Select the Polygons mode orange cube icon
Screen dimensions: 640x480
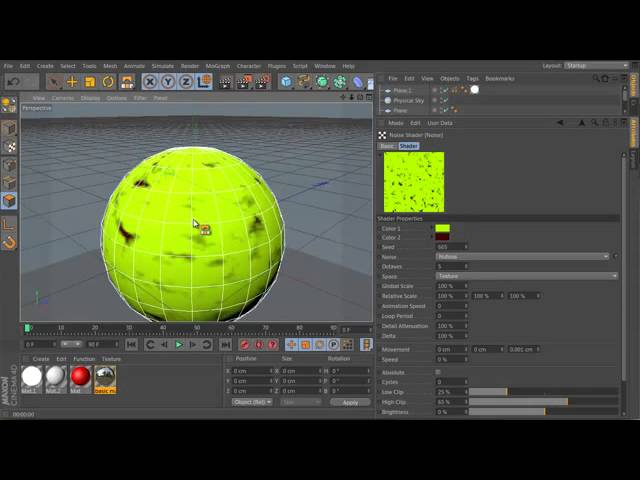click(9, 200)
